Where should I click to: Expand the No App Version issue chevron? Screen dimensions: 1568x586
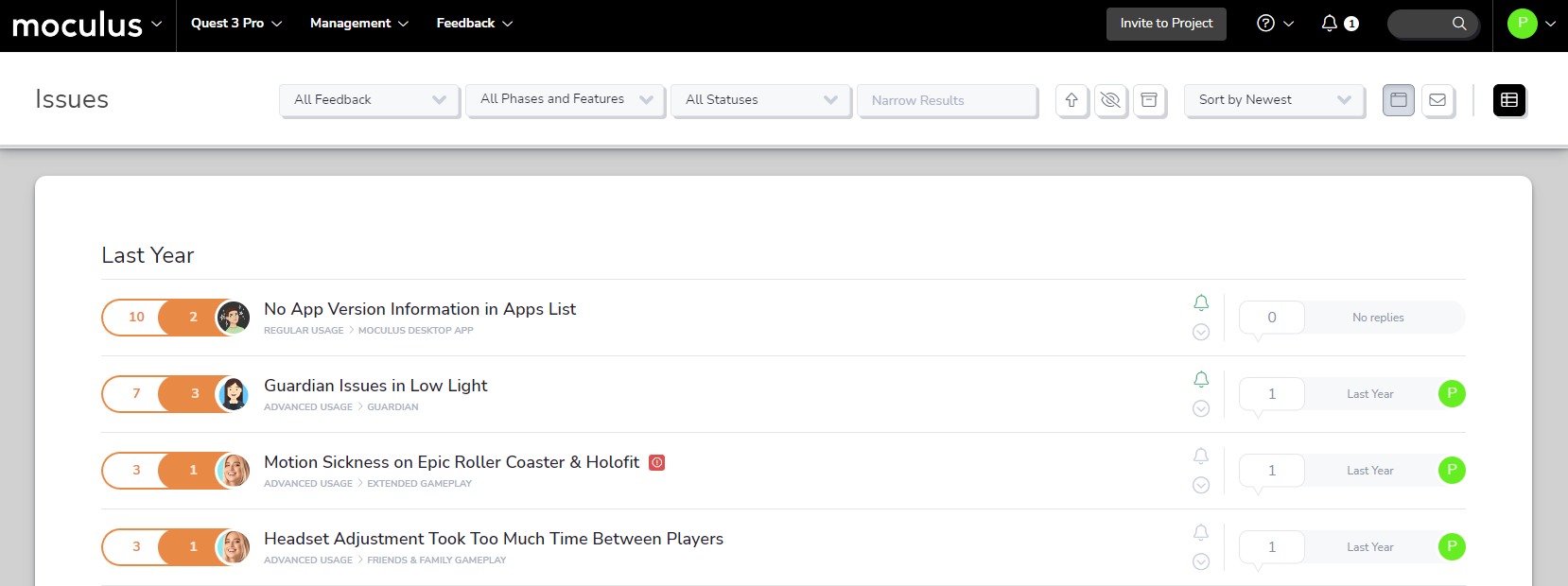[1201, 332]
